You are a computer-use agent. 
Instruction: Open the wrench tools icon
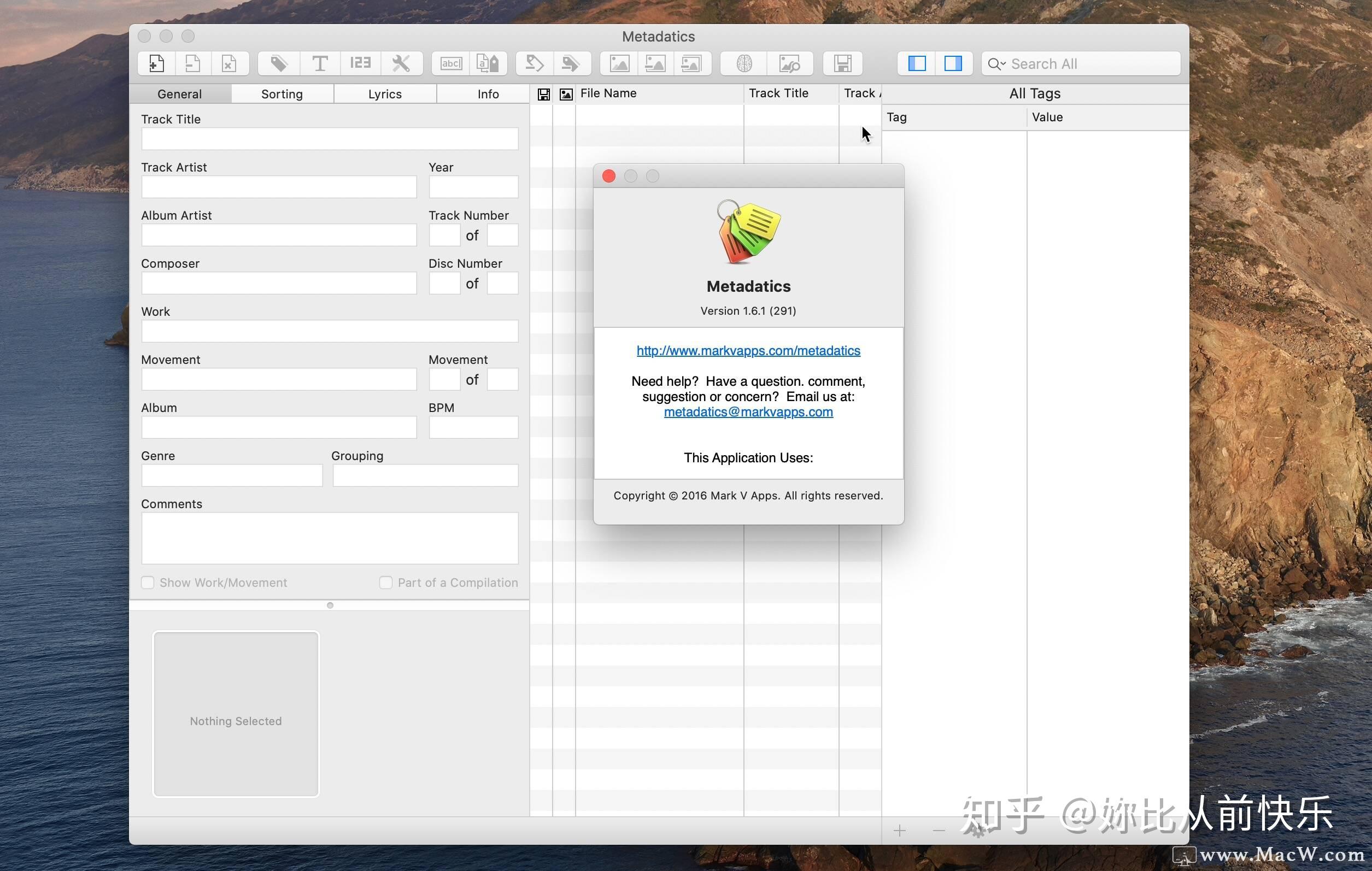(x=401, y=63)
